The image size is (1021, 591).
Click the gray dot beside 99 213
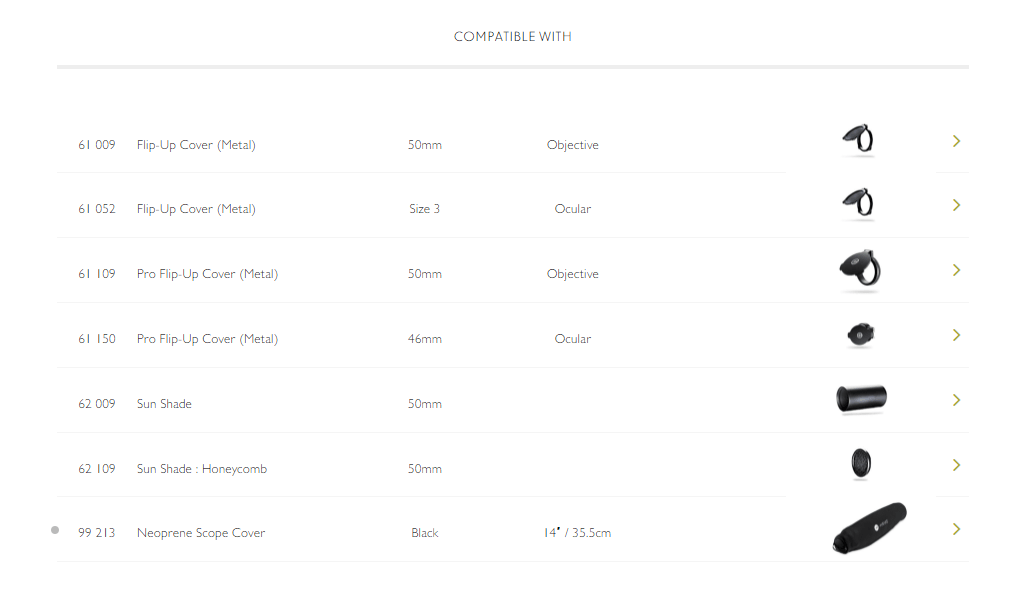[x=55, y=530]
